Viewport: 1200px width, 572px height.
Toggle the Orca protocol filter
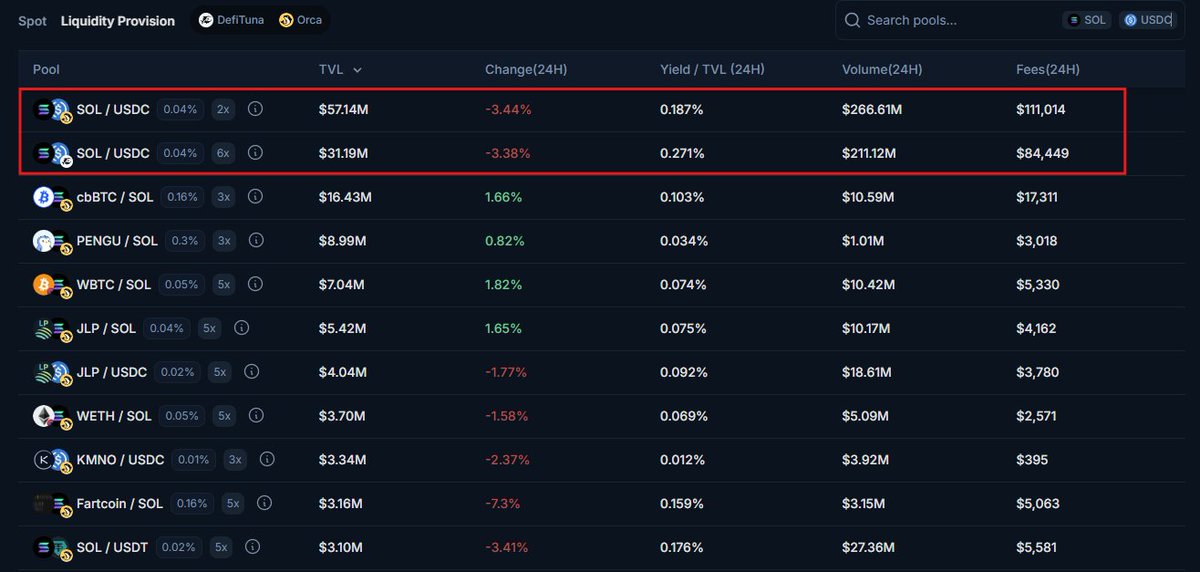300,20
